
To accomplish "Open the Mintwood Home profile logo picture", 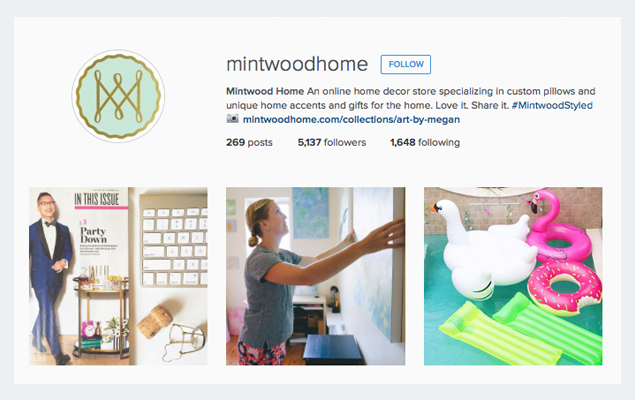I will pyautogui.click(x=118, y=96).
